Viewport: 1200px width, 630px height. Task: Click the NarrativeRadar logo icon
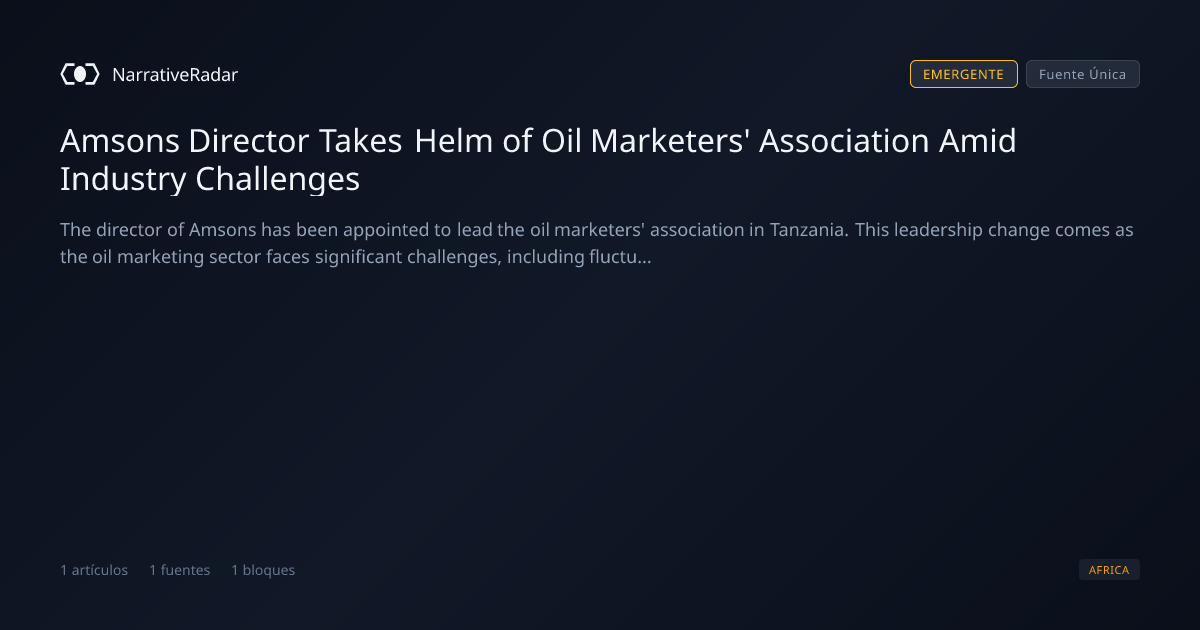pos(80,74)
